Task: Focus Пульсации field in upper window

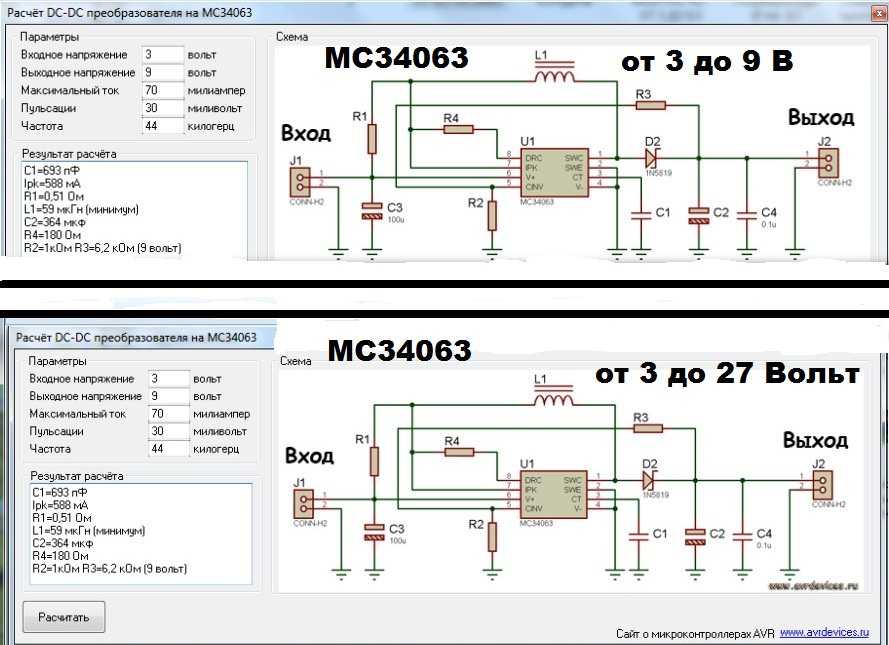Action: [163, 108]
